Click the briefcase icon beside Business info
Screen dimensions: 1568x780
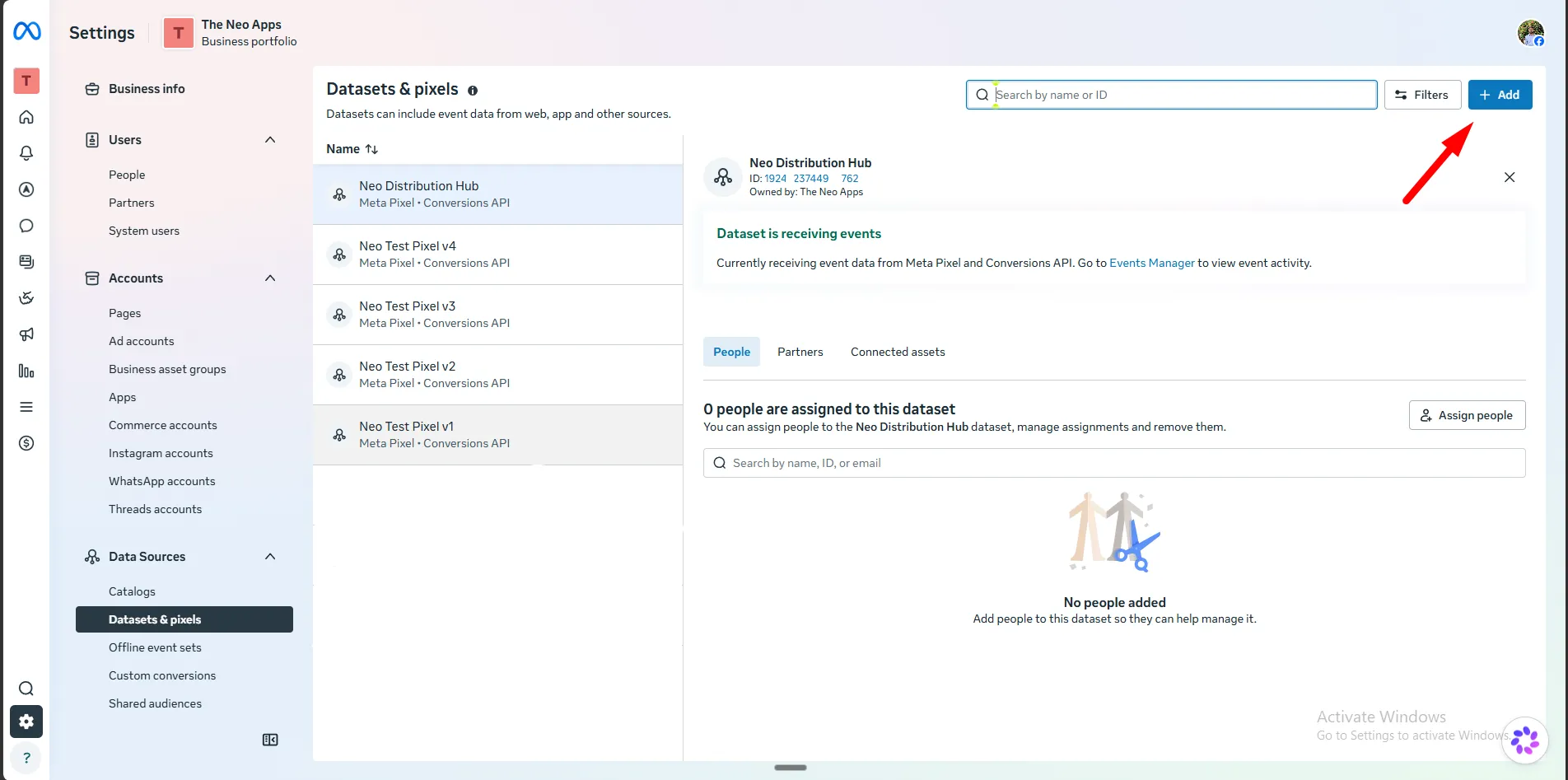(92, 89)
